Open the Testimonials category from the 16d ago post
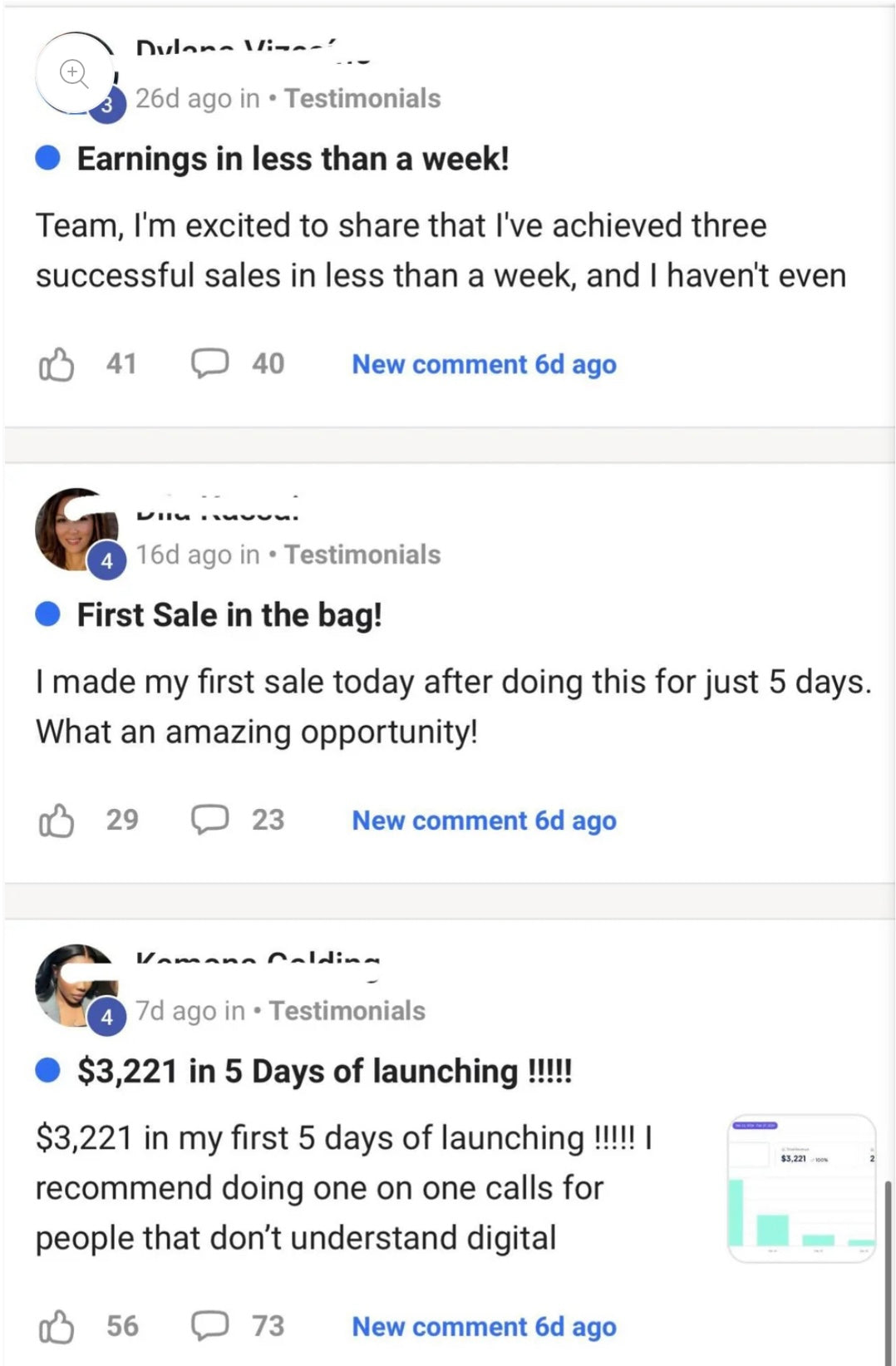The width and height of the screenshot is (896, 1366). (362, 555)
